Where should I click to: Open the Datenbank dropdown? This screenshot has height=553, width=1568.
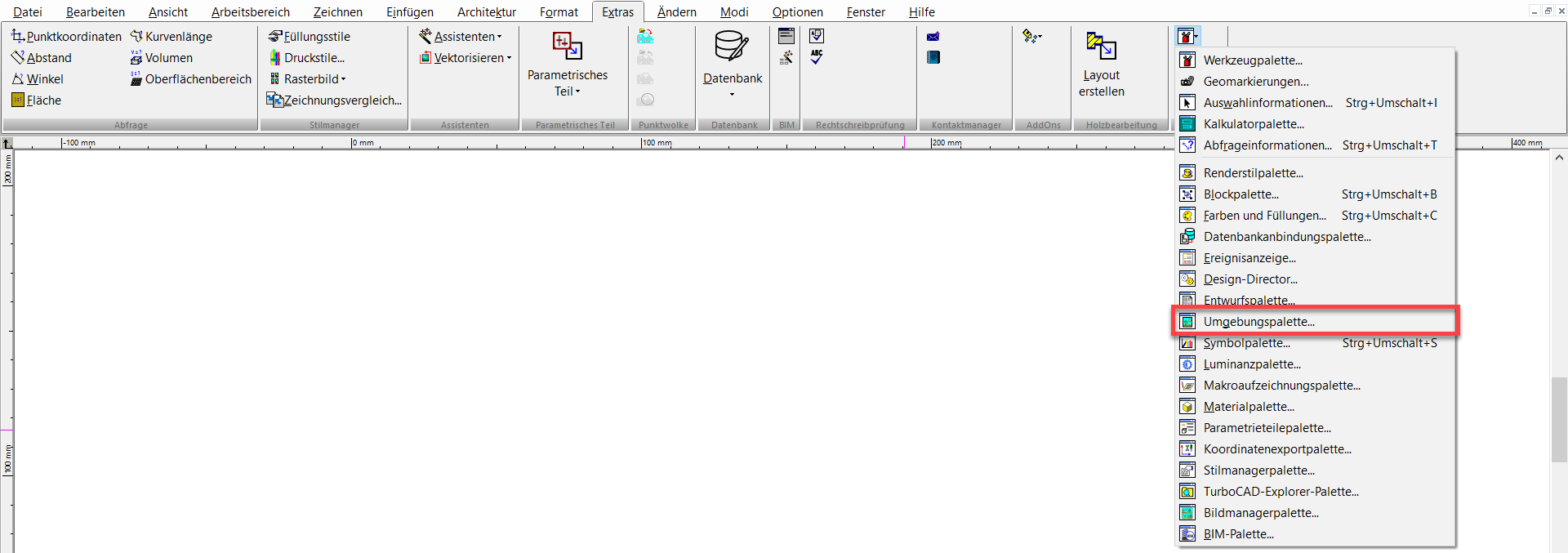click(733, 65)
